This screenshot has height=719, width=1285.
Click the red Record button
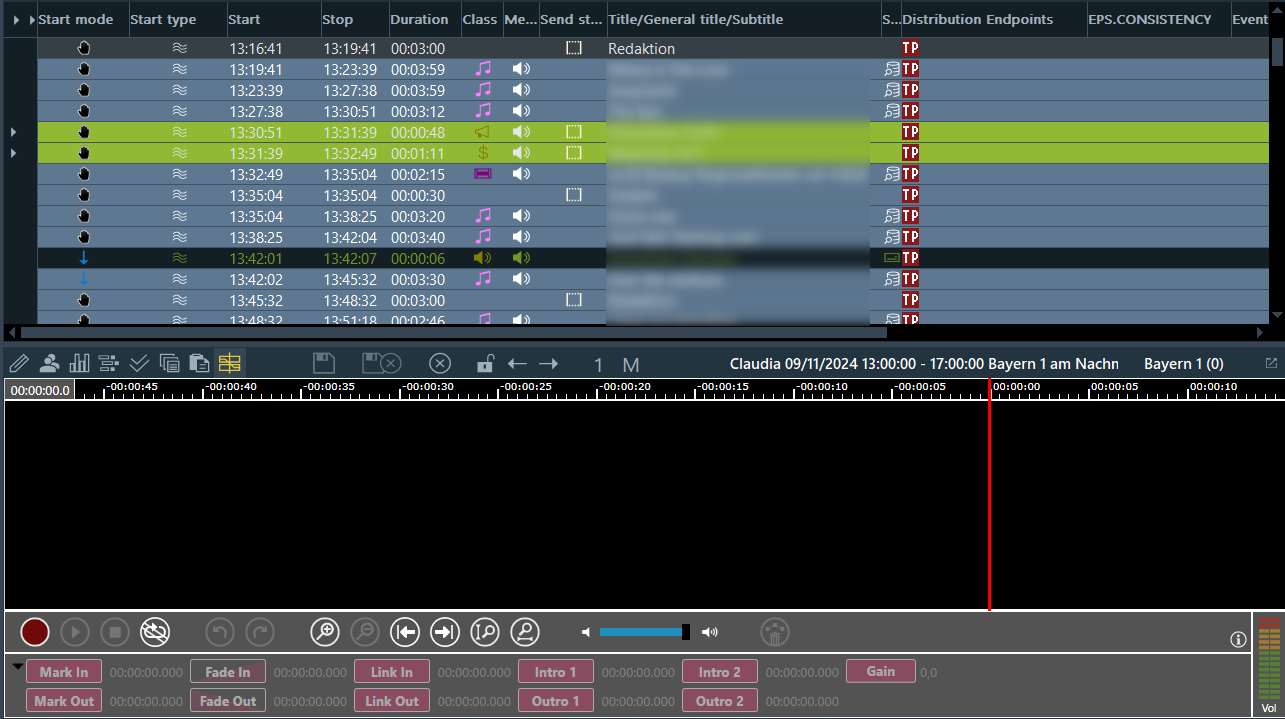[x=35, y=632]
